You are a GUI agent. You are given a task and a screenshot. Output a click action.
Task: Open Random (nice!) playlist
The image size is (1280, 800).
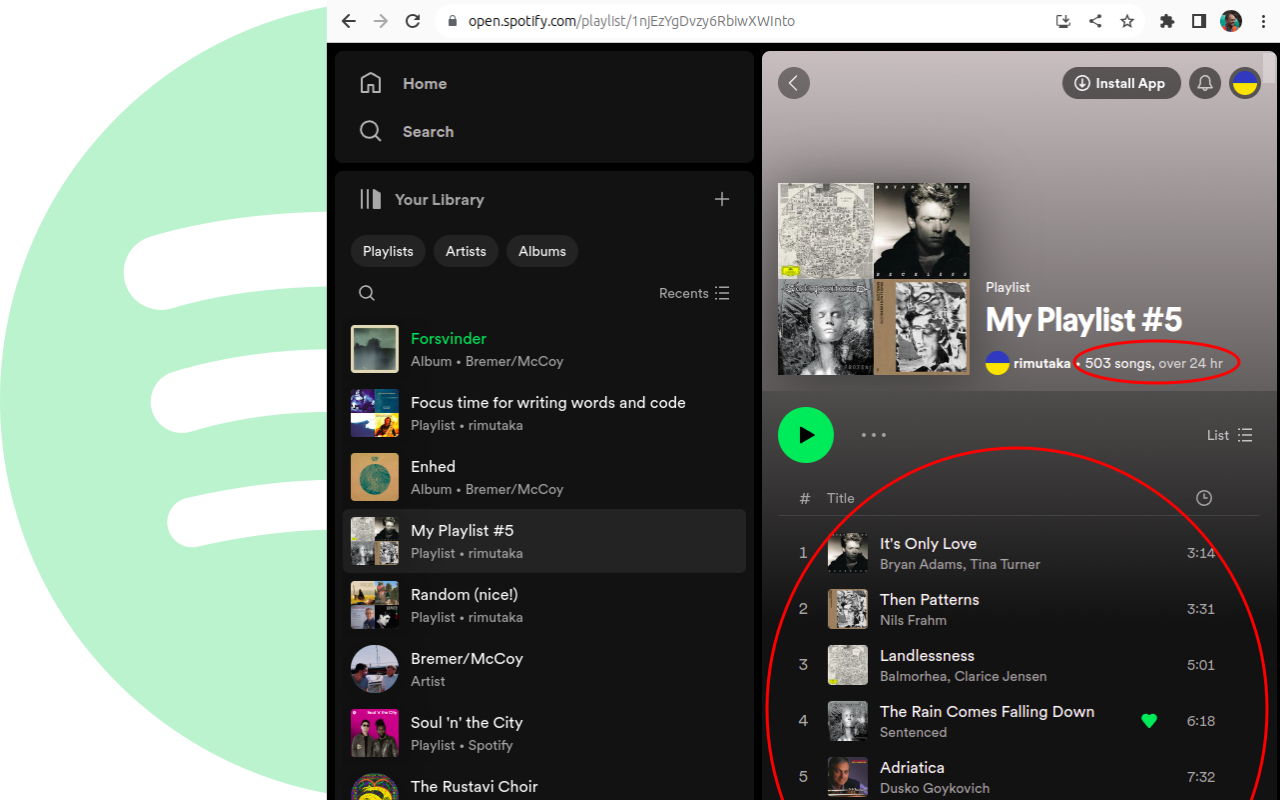point(544,605)
